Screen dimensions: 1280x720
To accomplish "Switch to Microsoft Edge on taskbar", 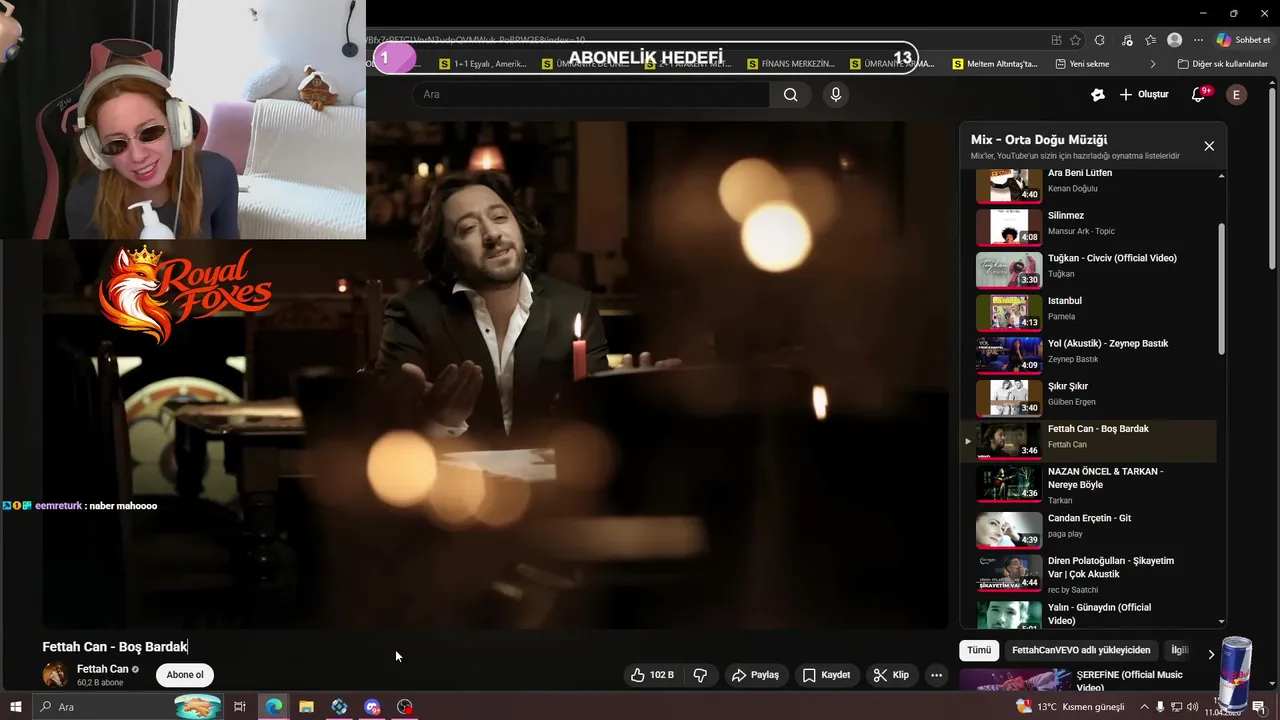I will (x=273, y=707).
